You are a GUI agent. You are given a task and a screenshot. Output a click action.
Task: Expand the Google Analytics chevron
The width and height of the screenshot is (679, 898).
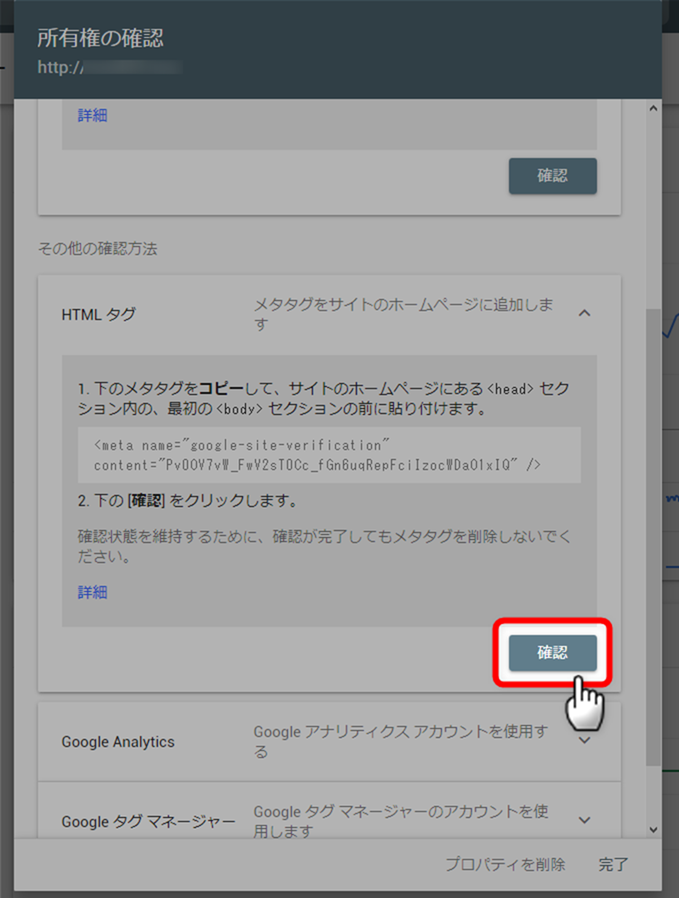pyautogui.click(x=585, y=741)
